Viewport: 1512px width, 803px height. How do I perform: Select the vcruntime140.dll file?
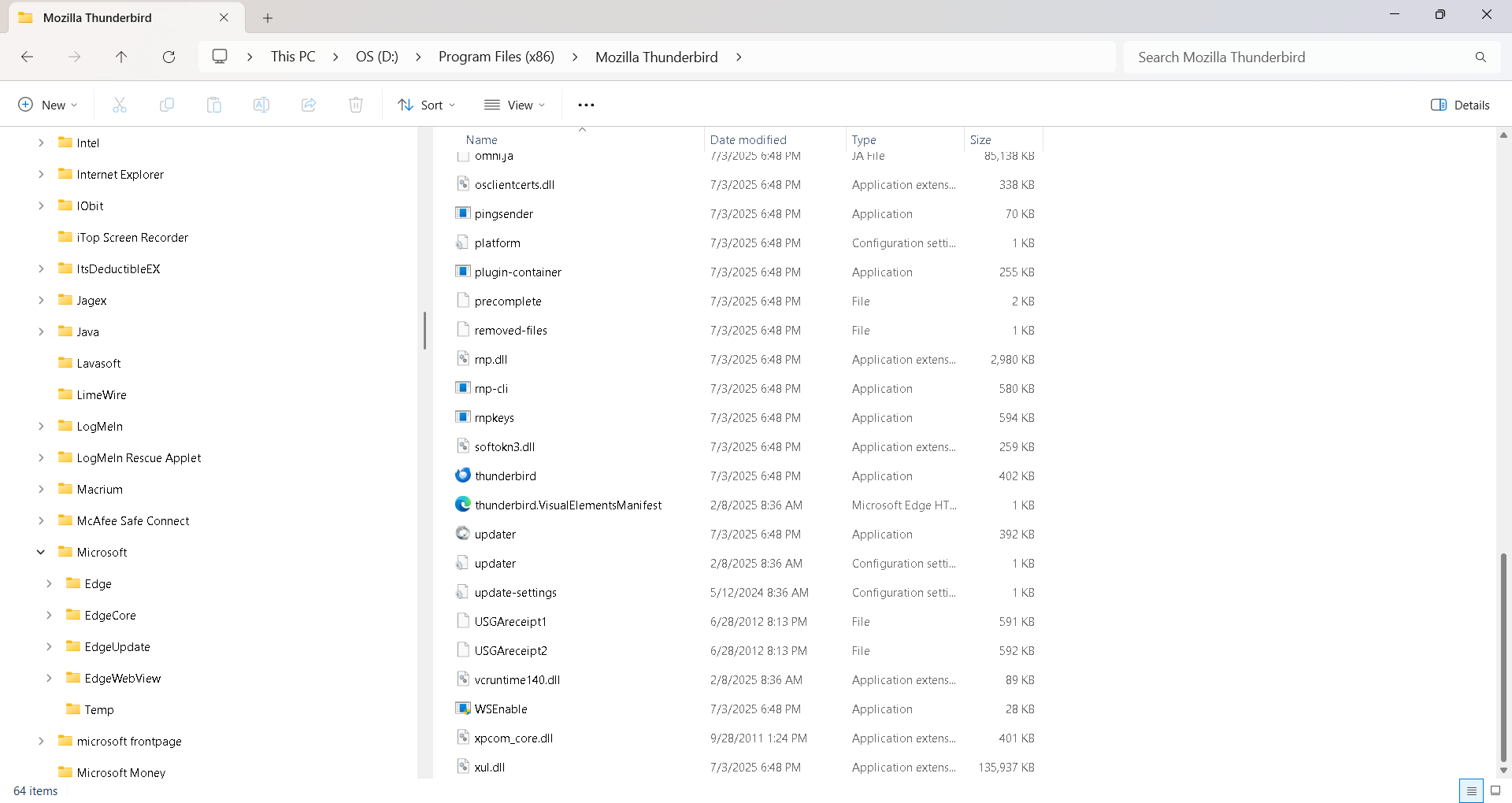tap(517, 679)
